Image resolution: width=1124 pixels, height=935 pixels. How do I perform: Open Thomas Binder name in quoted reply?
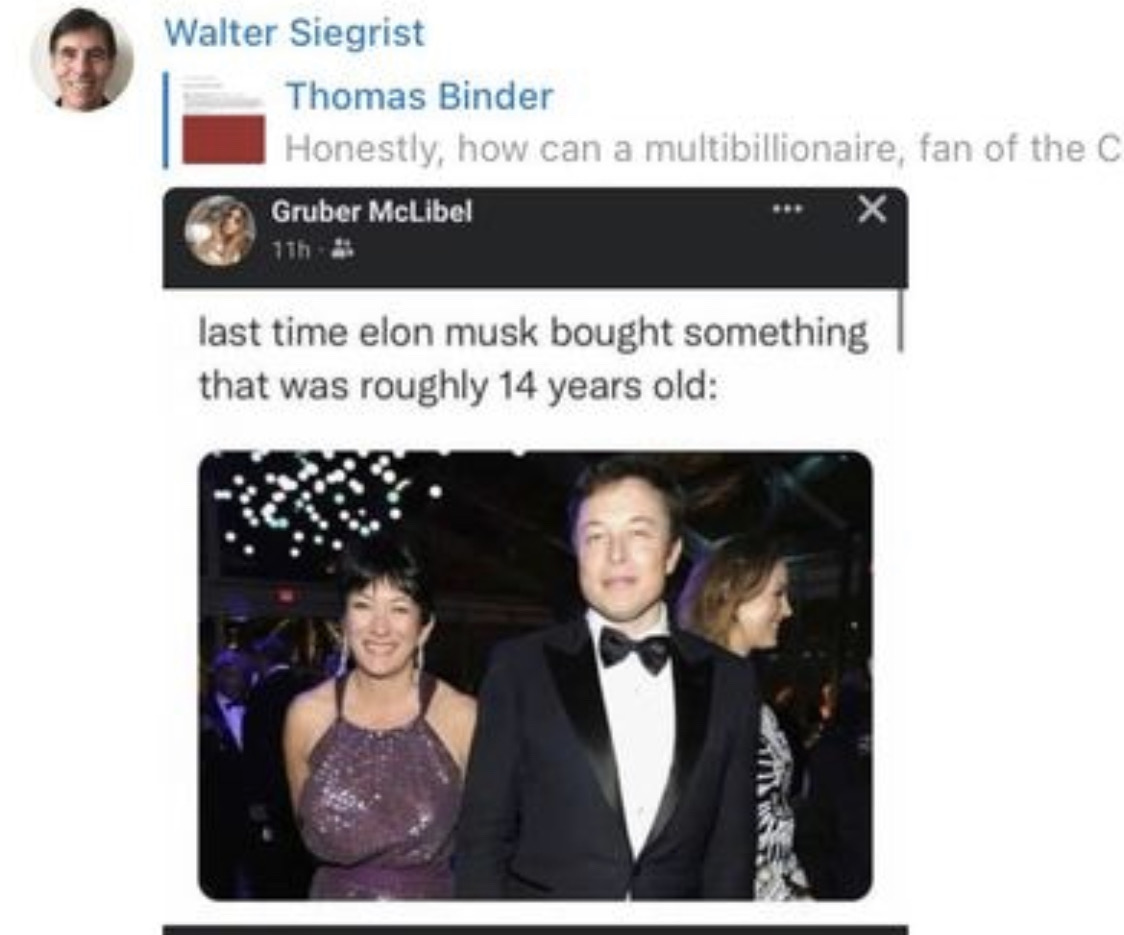pos(419,96)
